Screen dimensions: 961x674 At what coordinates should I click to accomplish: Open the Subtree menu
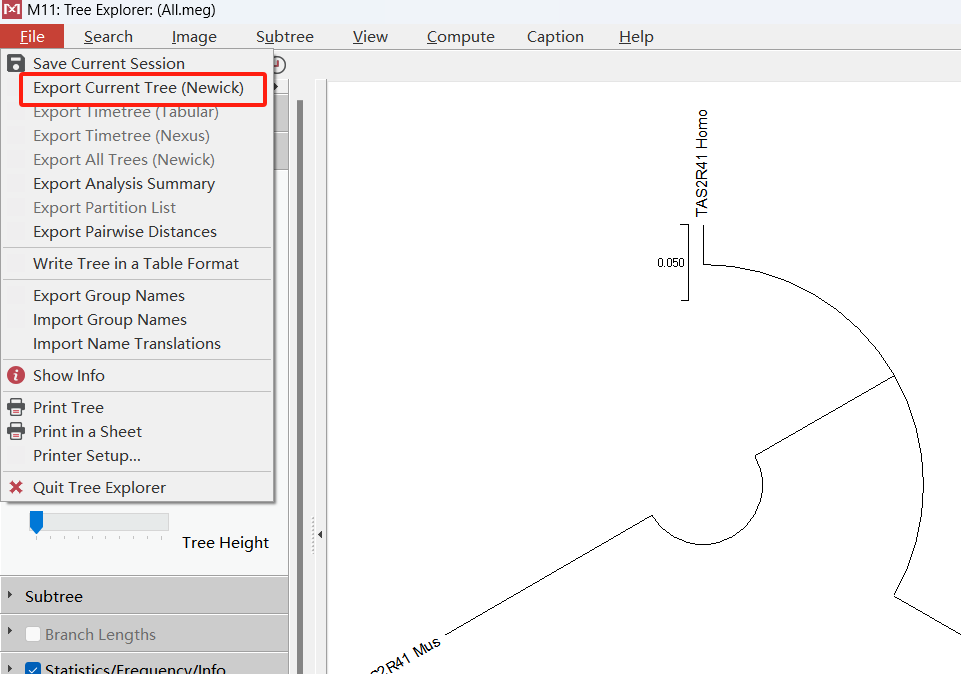[x=285, y=37]
